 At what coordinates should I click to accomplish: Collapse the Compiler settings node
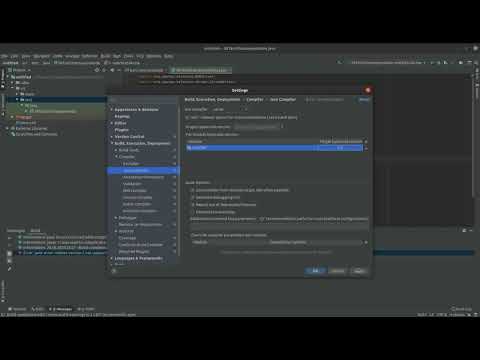click(x=116, y=157)
